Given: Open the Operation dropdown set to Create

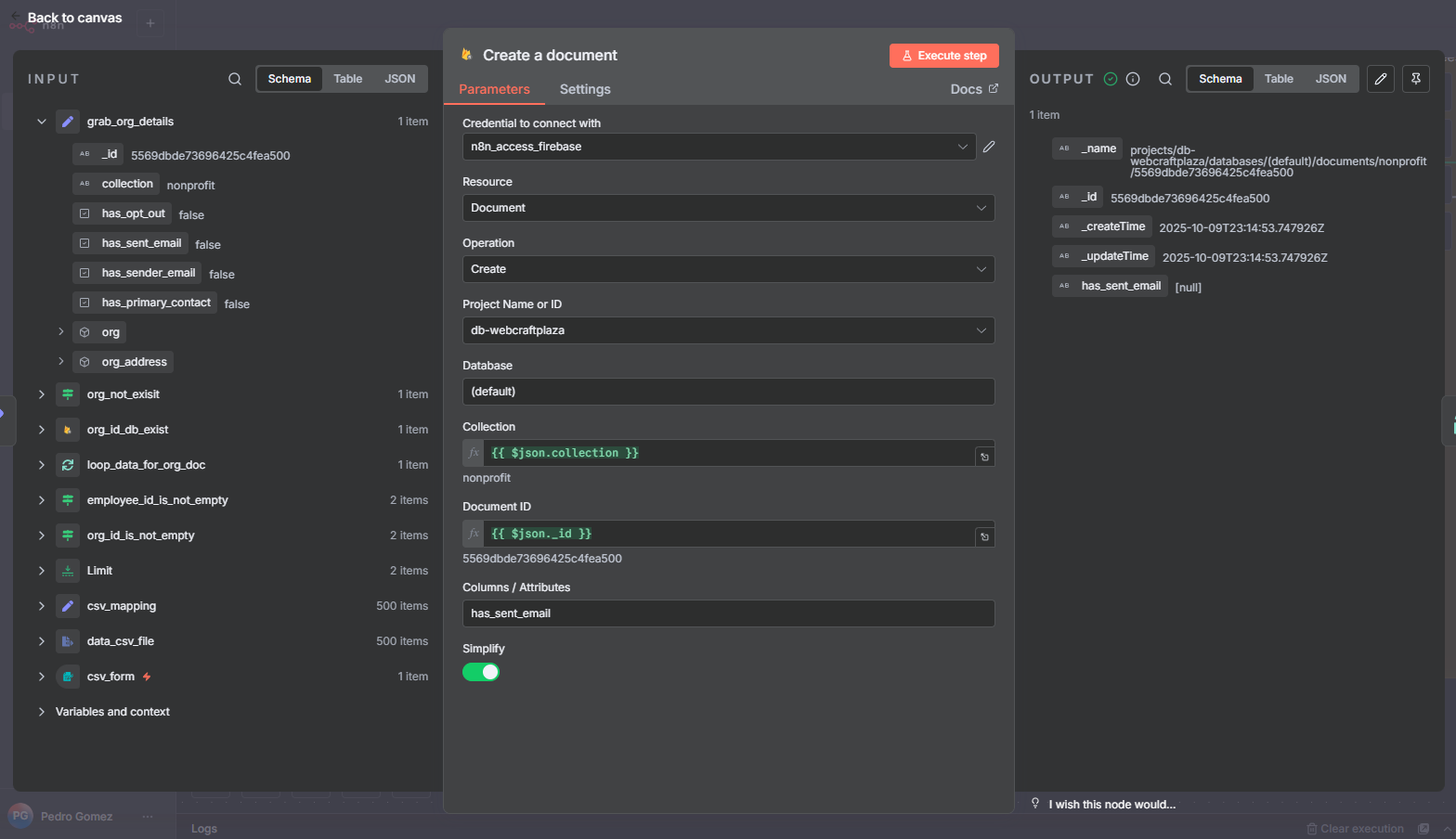Looking at the screenshot, I should pos(728,269).
